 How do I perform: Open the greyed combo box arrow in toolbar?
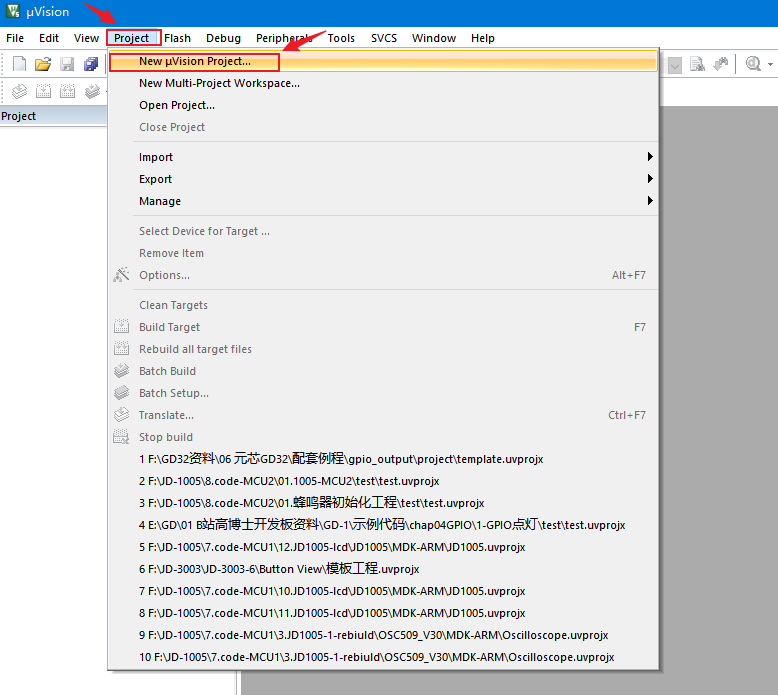click(675, 65)
